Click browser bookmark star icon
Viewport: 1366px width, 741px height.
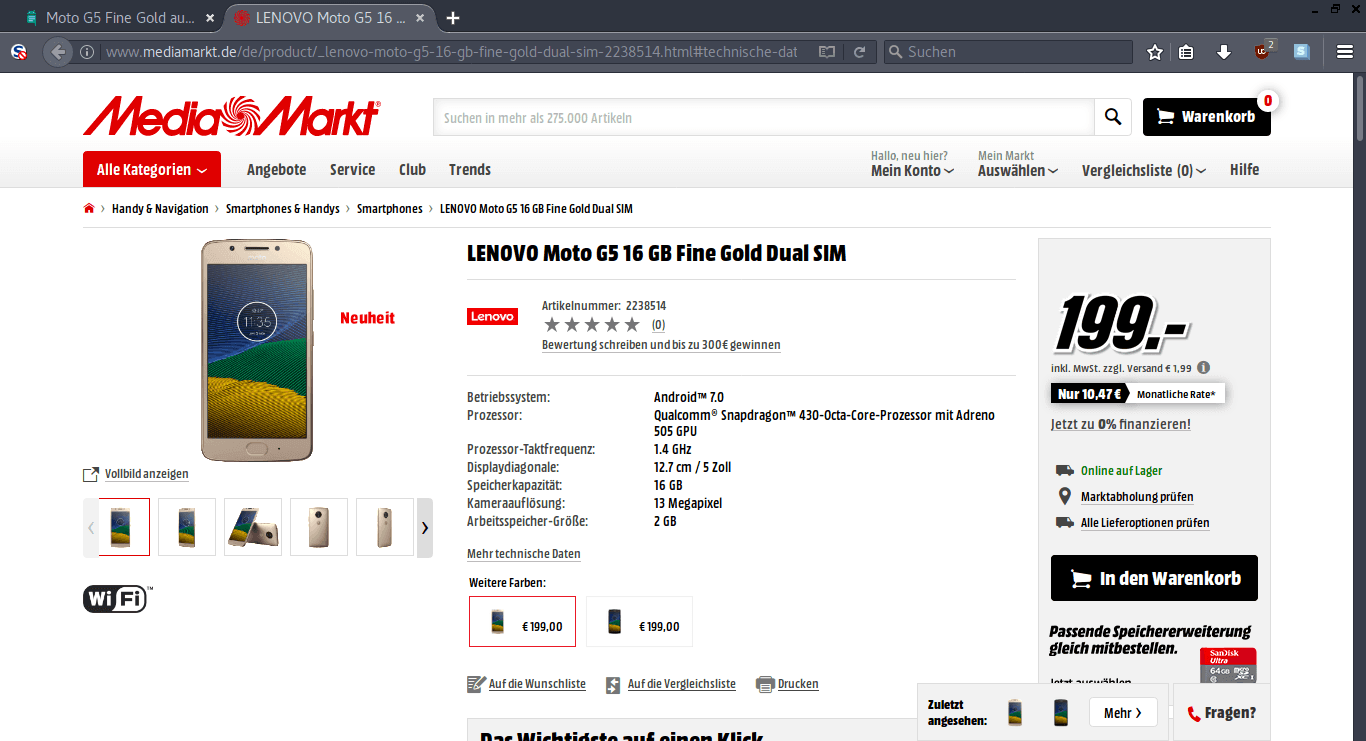click(x=1155, y=52)
